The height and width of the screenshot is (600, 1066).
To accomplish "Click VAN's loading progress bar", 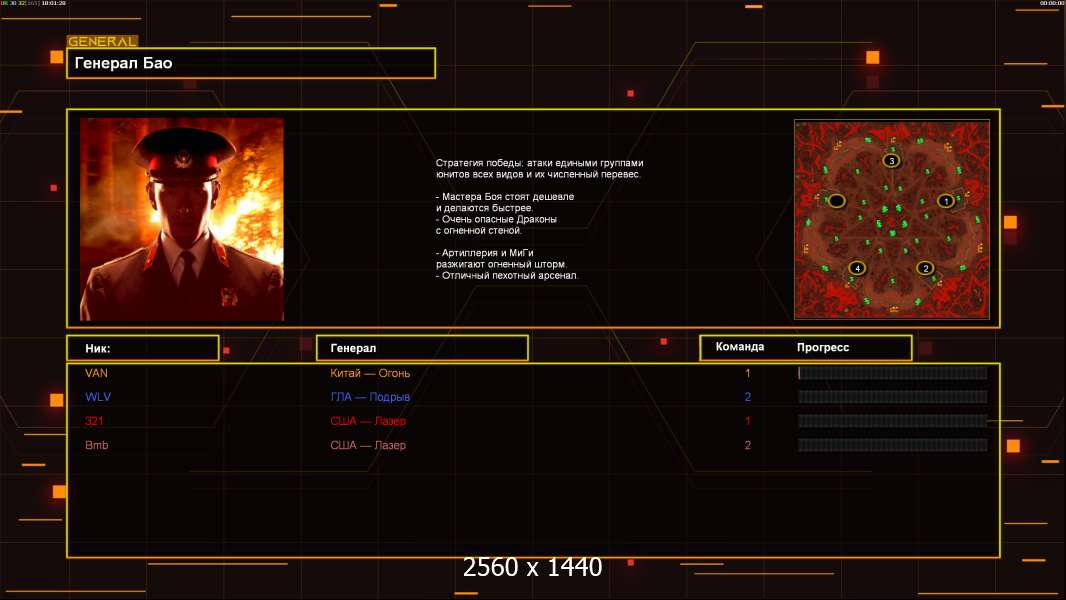I will pyautogui.click(x=893, y=372).
